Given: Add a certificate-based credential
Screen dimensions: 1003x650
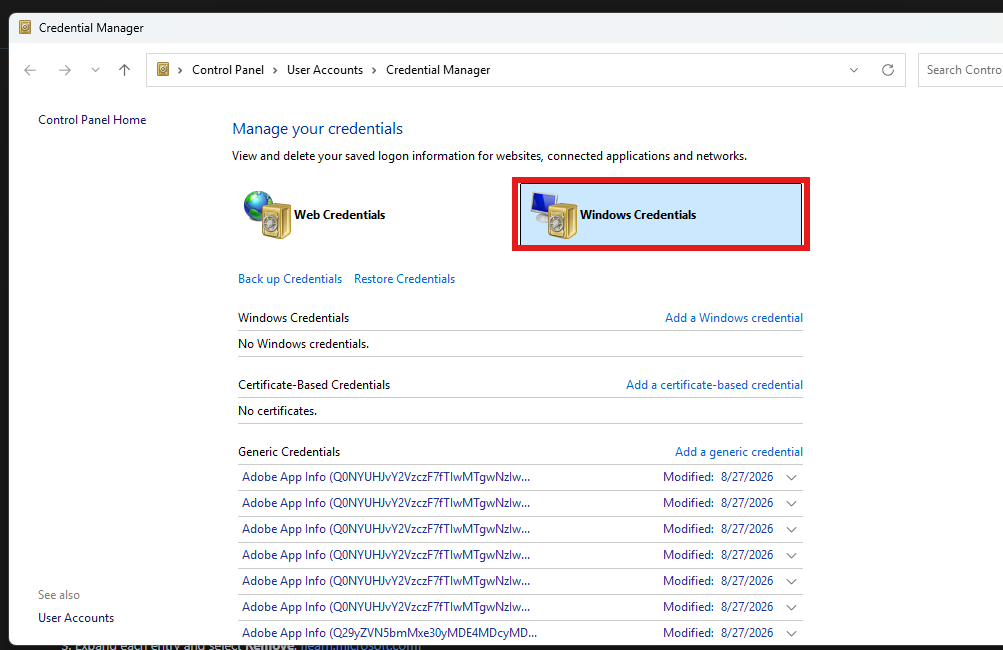Looking at the screenshot, I should click(715, 385).
